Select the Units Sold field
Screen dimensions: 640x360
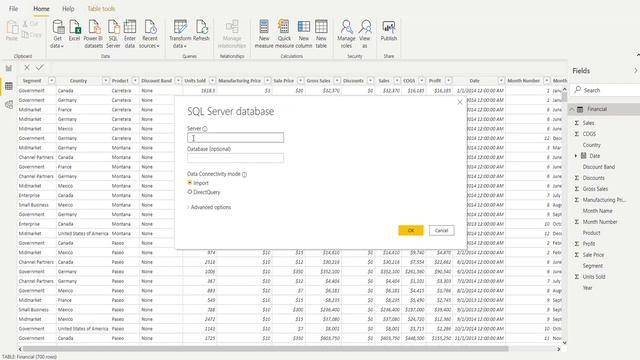[x=594, y=277]
